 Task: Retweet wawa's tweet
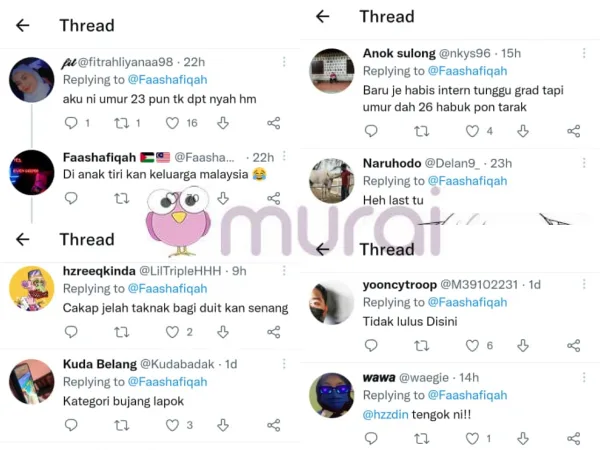point(422,438)
